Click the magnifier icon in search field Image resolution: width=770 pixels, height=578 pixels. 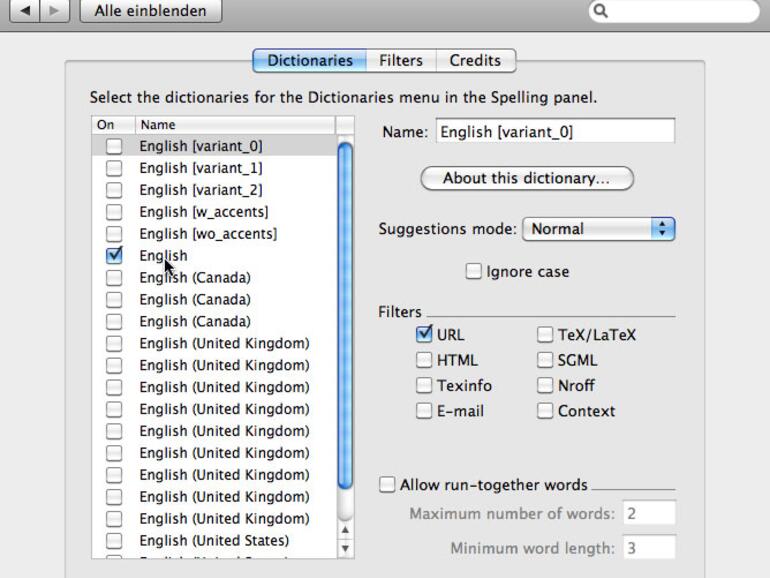(601, 10)
